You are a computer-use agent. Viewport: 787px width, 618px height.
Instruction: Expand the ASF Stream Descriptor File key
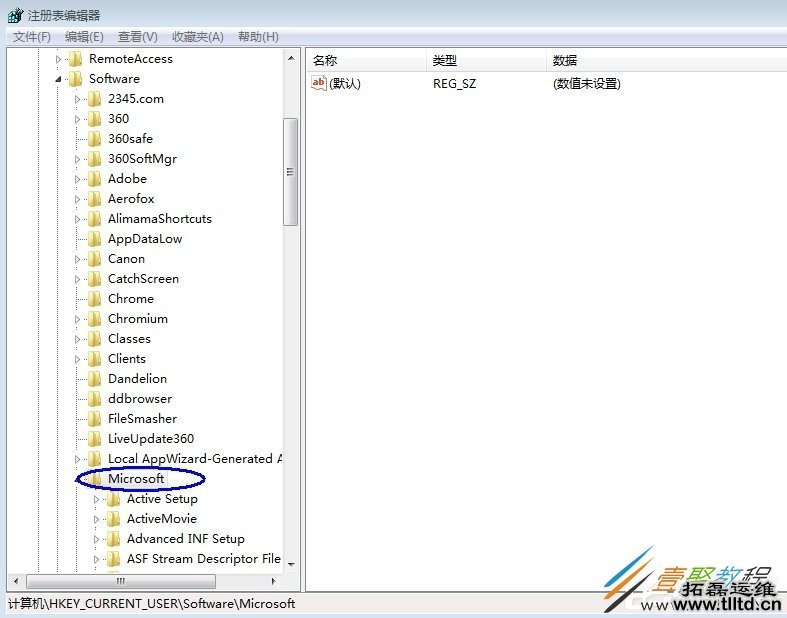point(96,559)
